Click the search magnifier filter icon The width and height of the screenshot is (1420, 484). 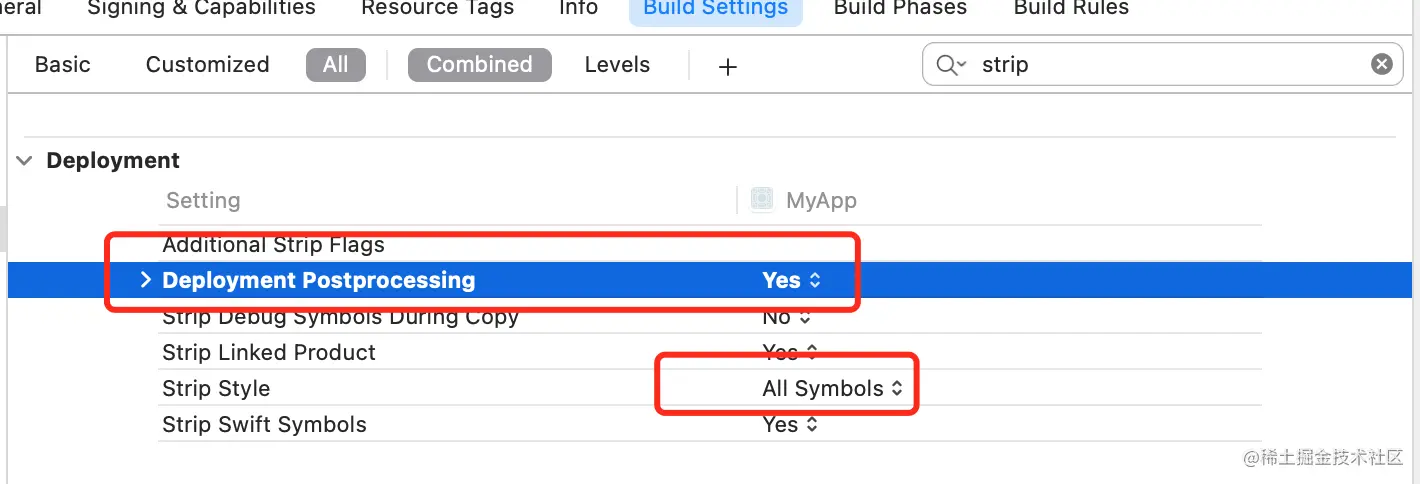coord(949,65)
